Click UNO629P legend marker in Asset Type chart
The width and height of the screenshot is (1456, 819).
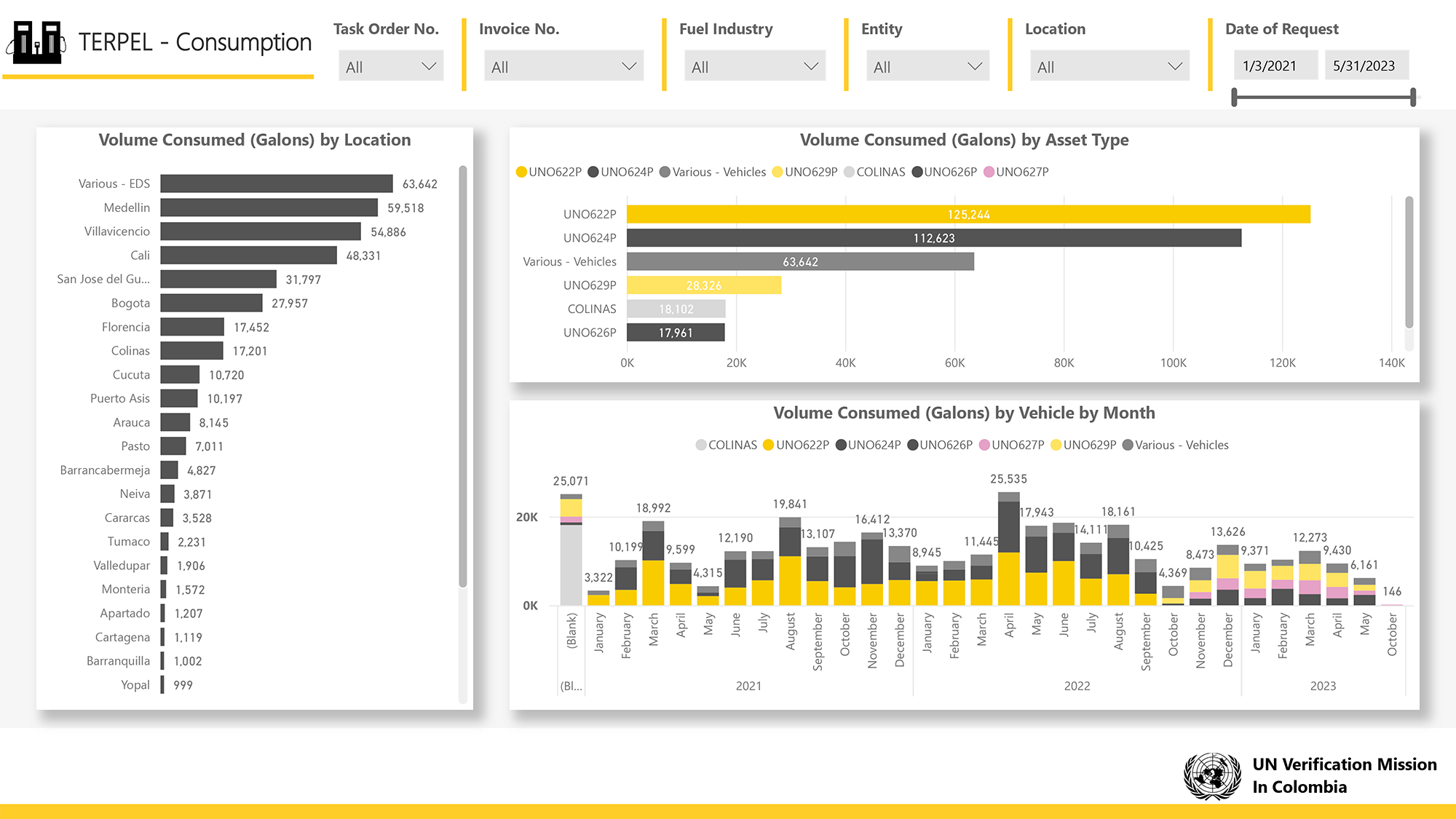(x=778, y=172)
